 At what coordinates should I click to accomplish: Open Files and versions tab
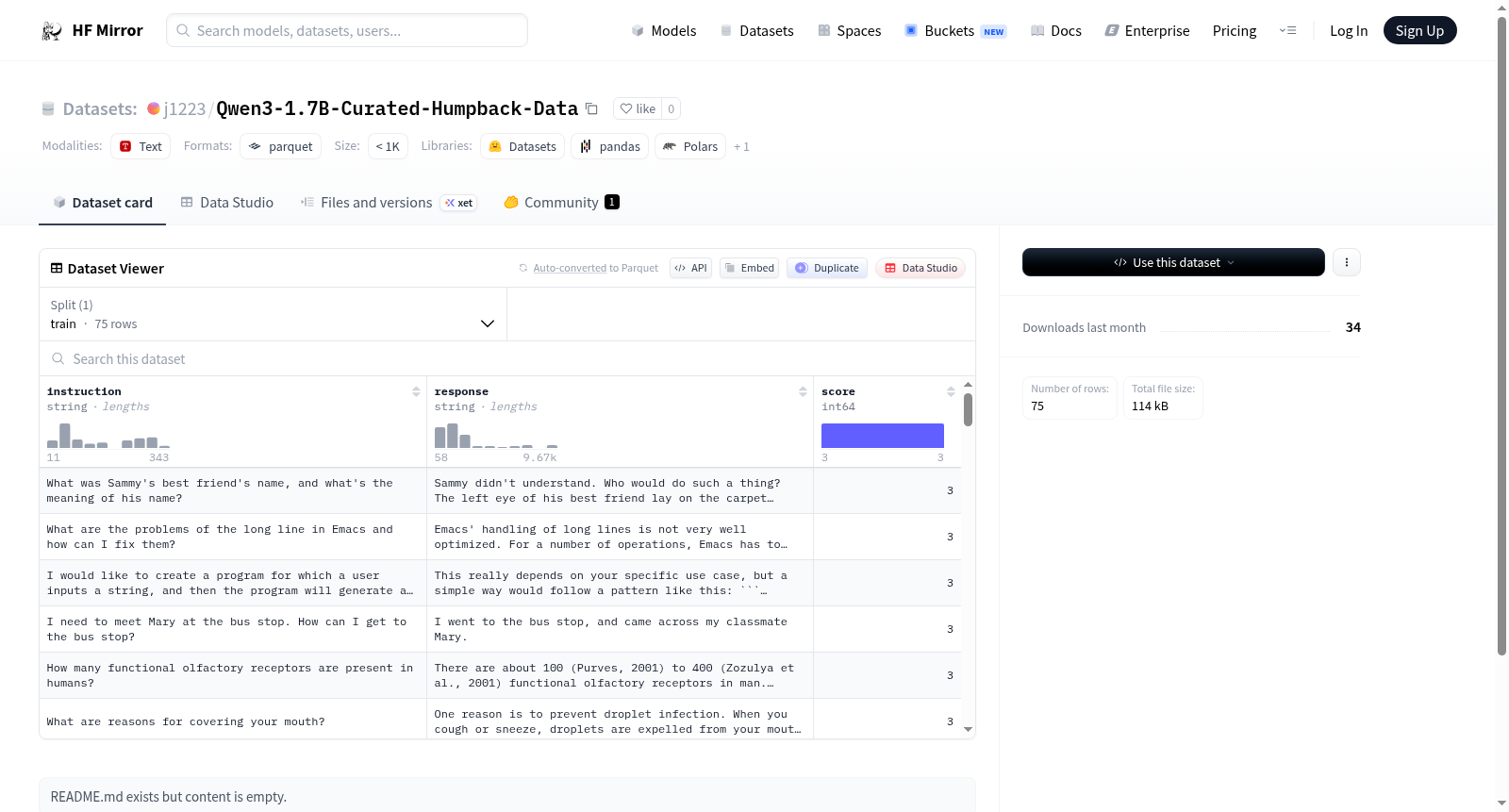coord(389,203)
